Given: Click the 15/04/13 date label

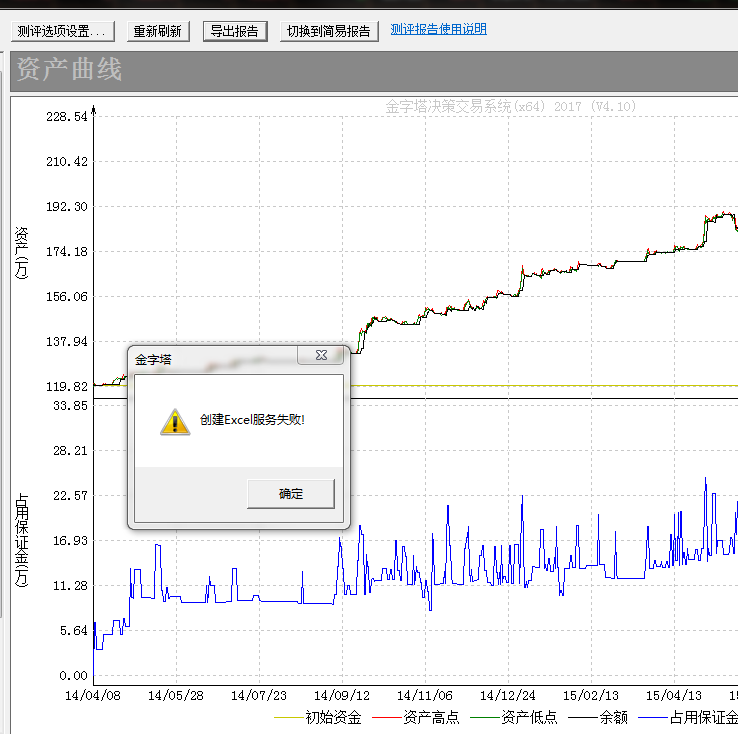Looking at the screenshot, I should pos(674,695).
